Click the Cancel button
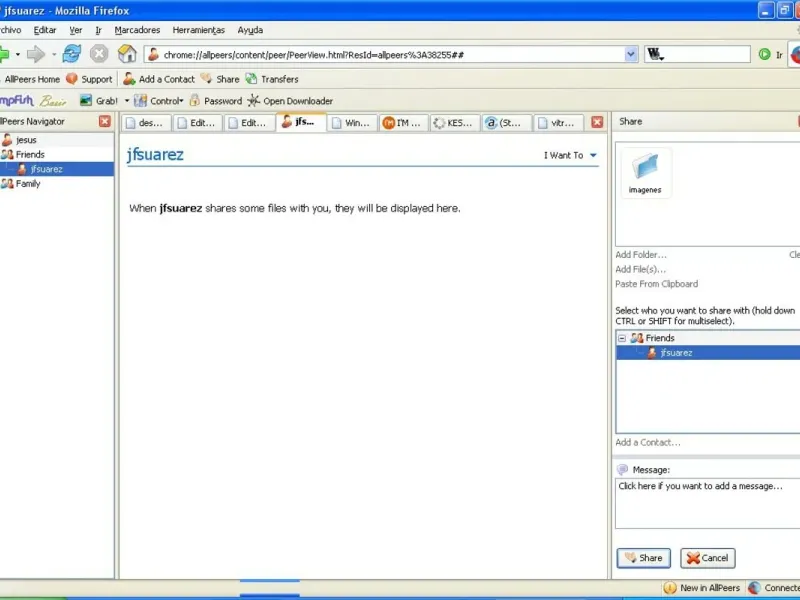 pyautogui.click(x=708, y=558)
